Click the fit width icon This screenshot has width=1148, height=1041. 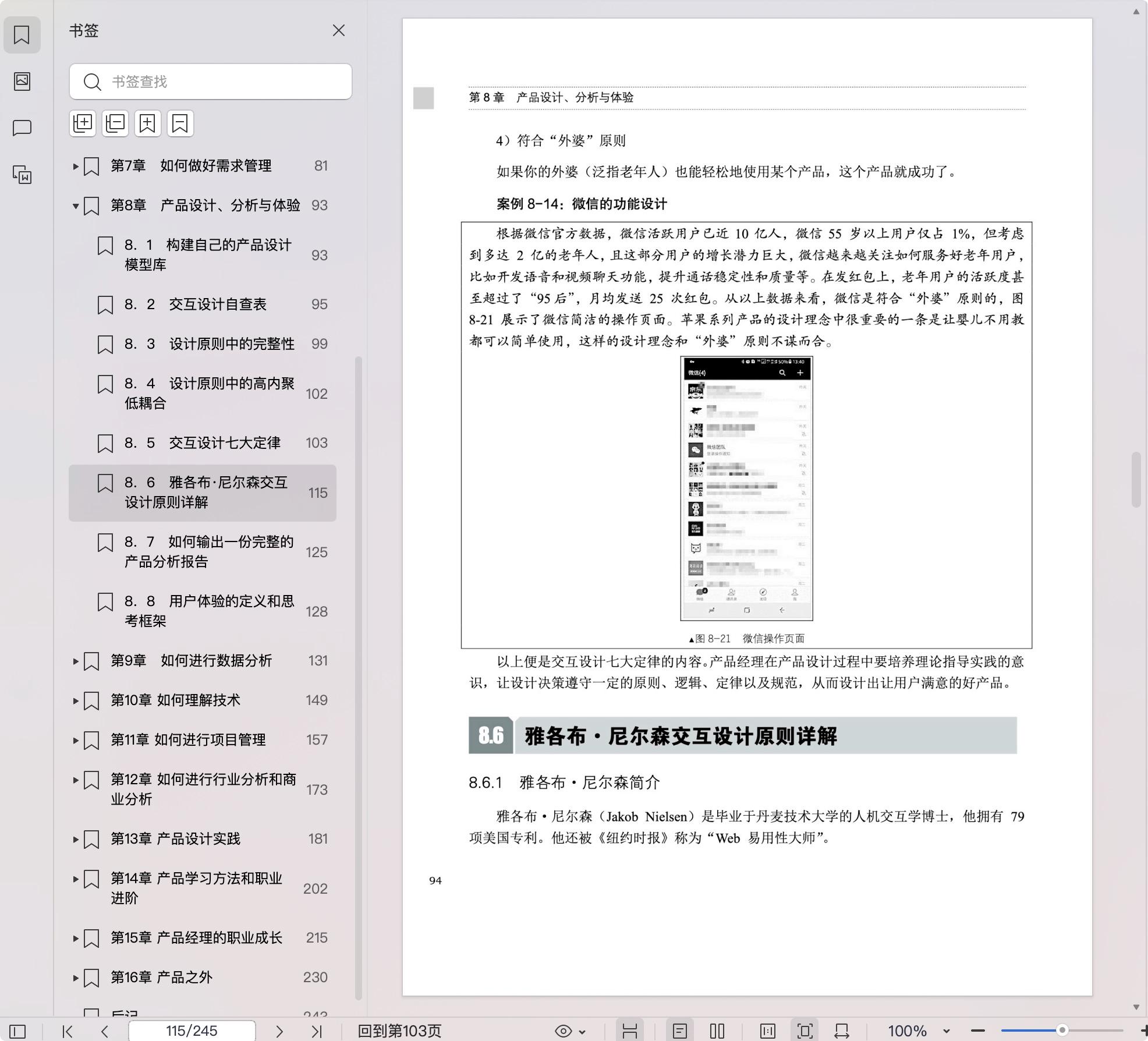842,1031
